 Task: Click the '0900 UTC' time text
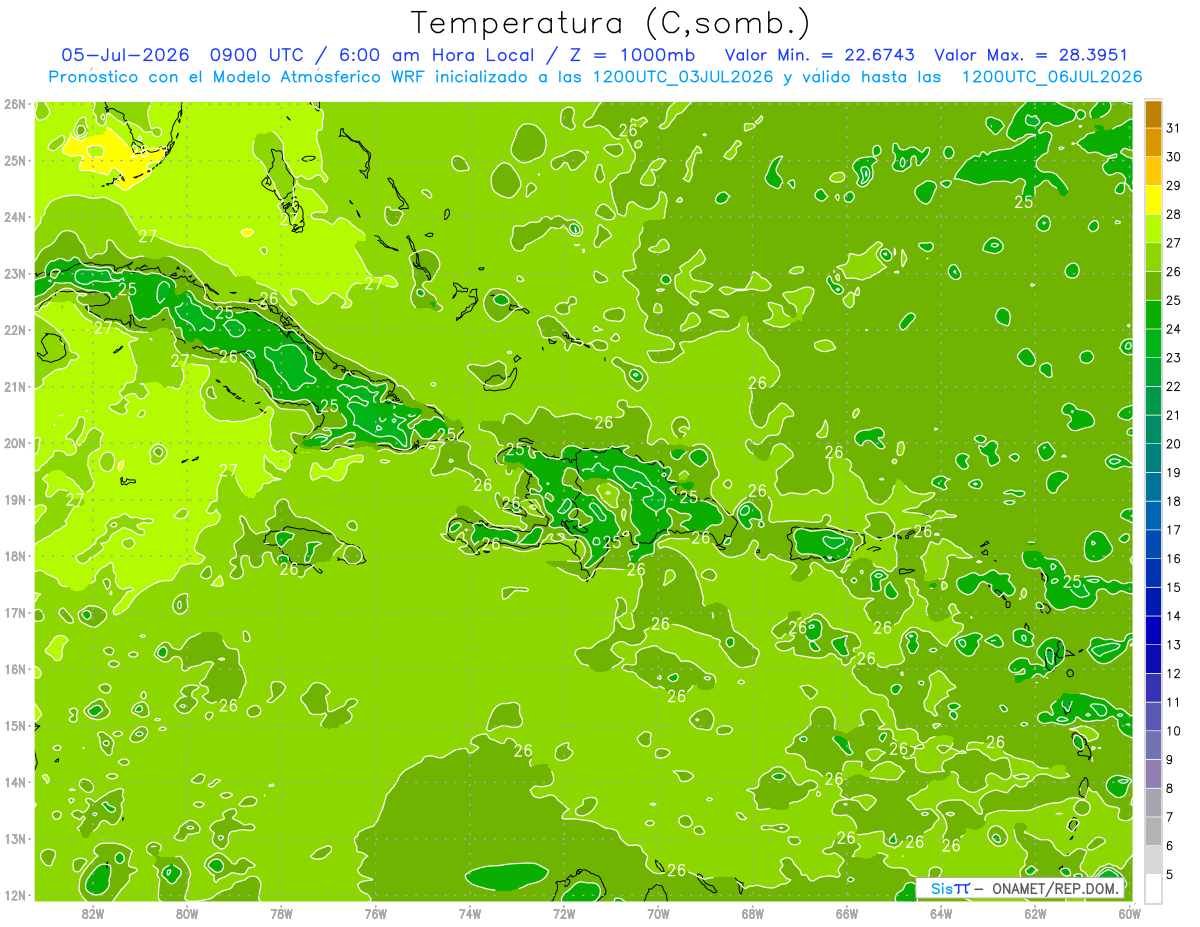(257, 55)
